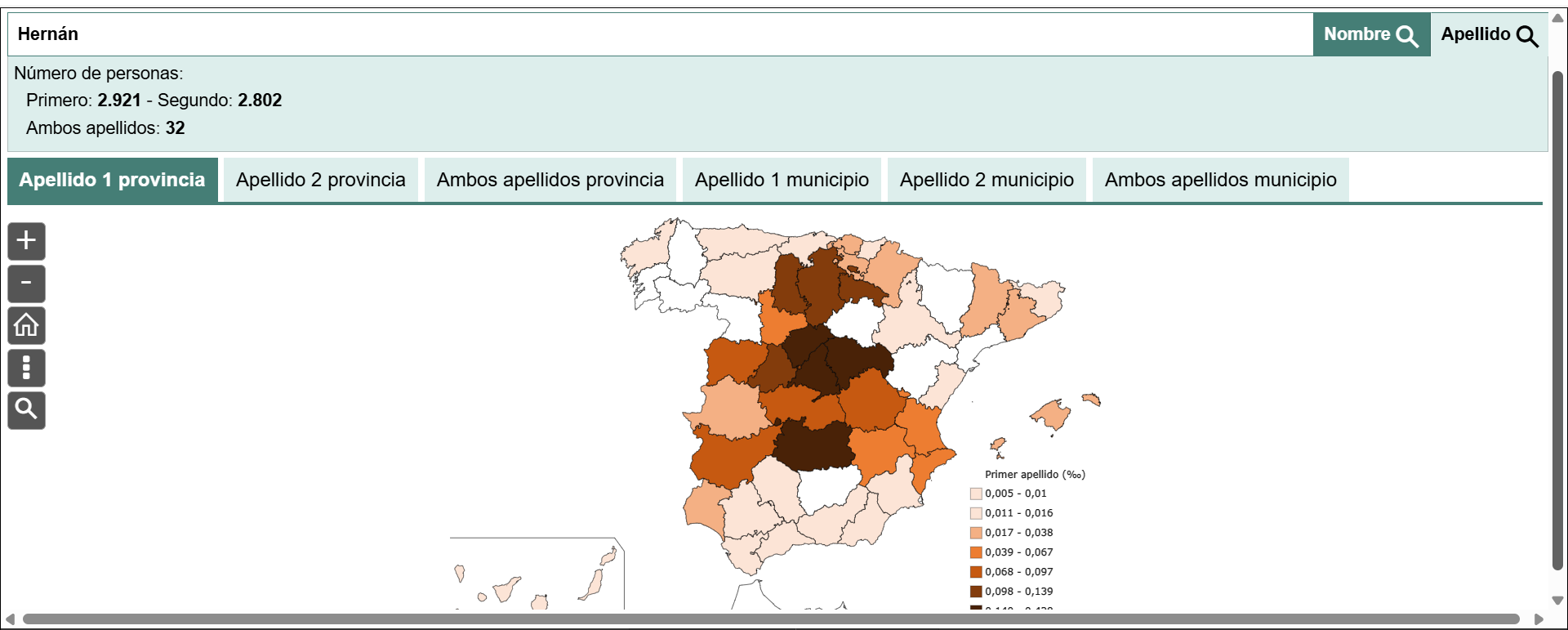Image resolution: width=1568 pixels, height=630 pixels.
Task: Click the scroll up arrow at top right
Action: point(1557,18)
